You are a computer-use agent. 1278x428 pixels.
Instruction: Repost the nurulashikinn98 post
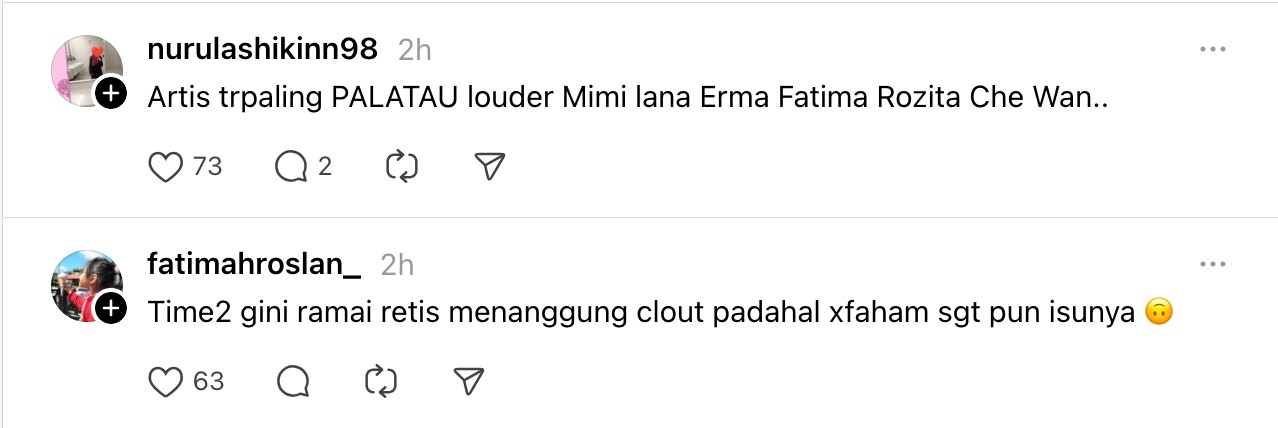click(x=401, y=167)
